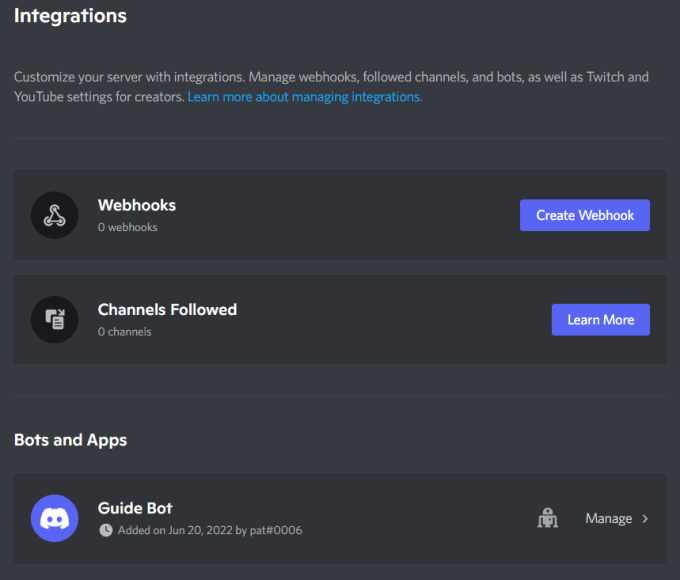Open the 'Learn more about managing integrations' link
Screen dimensions: 680x580
305,97
